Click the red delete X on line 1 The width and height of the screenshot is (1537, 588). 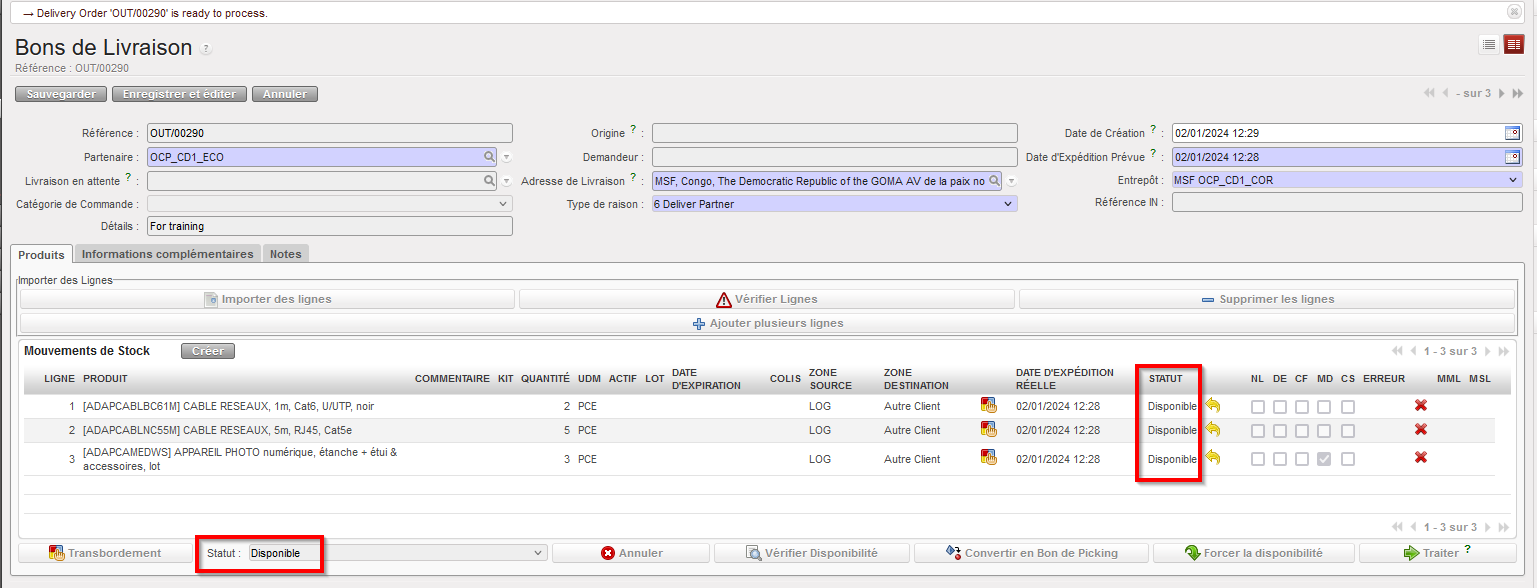coord(1420,405)
